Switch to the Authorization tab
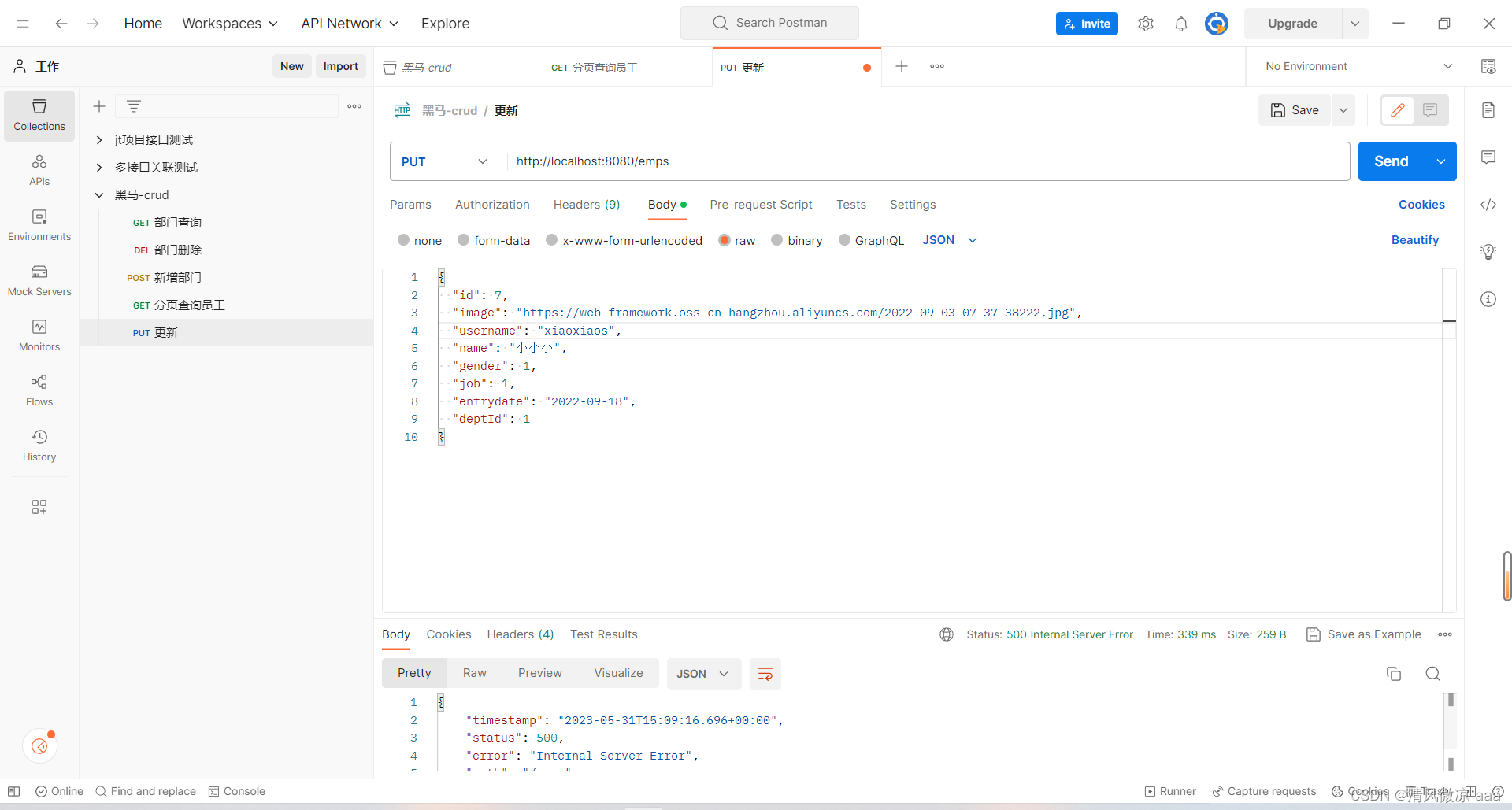The image size is (1512, 810). (x=492, y=205)
